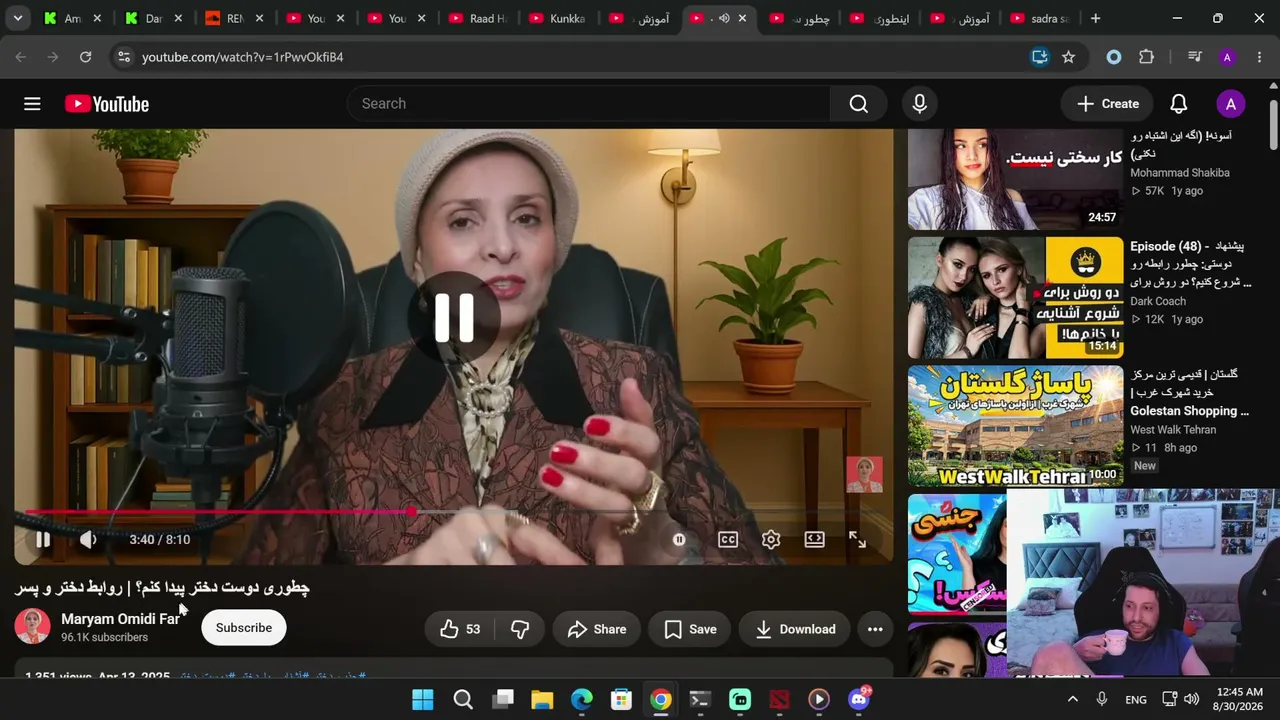Open more actions menu beside Download

tap(875, 629)
